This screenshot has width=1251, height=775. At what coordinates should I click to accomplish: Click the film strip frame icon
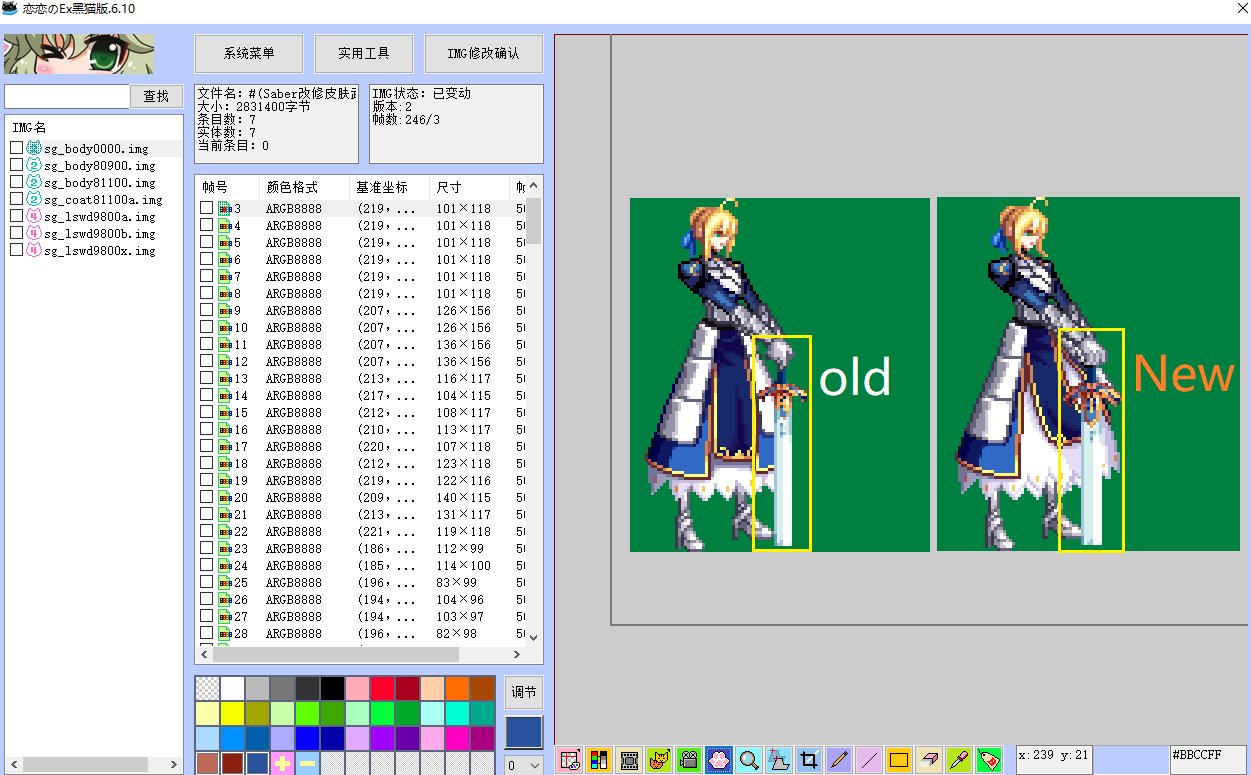pos(629,759)
